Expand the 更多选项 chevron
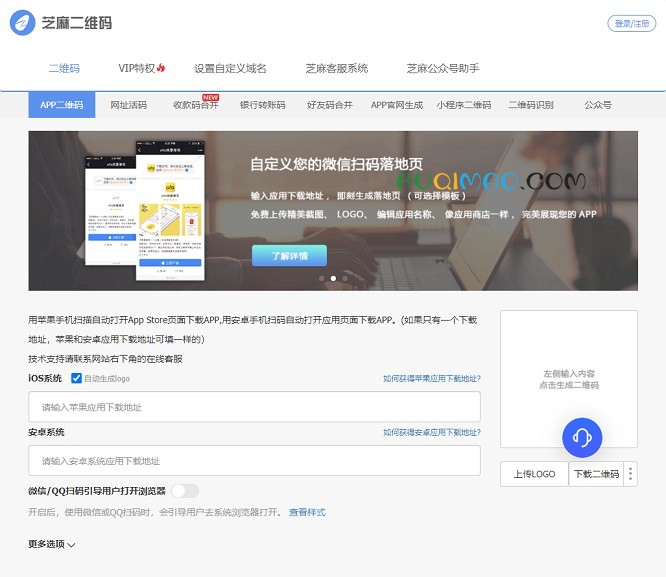Viewport: 666px width, 577px height. tap(71, 545)
